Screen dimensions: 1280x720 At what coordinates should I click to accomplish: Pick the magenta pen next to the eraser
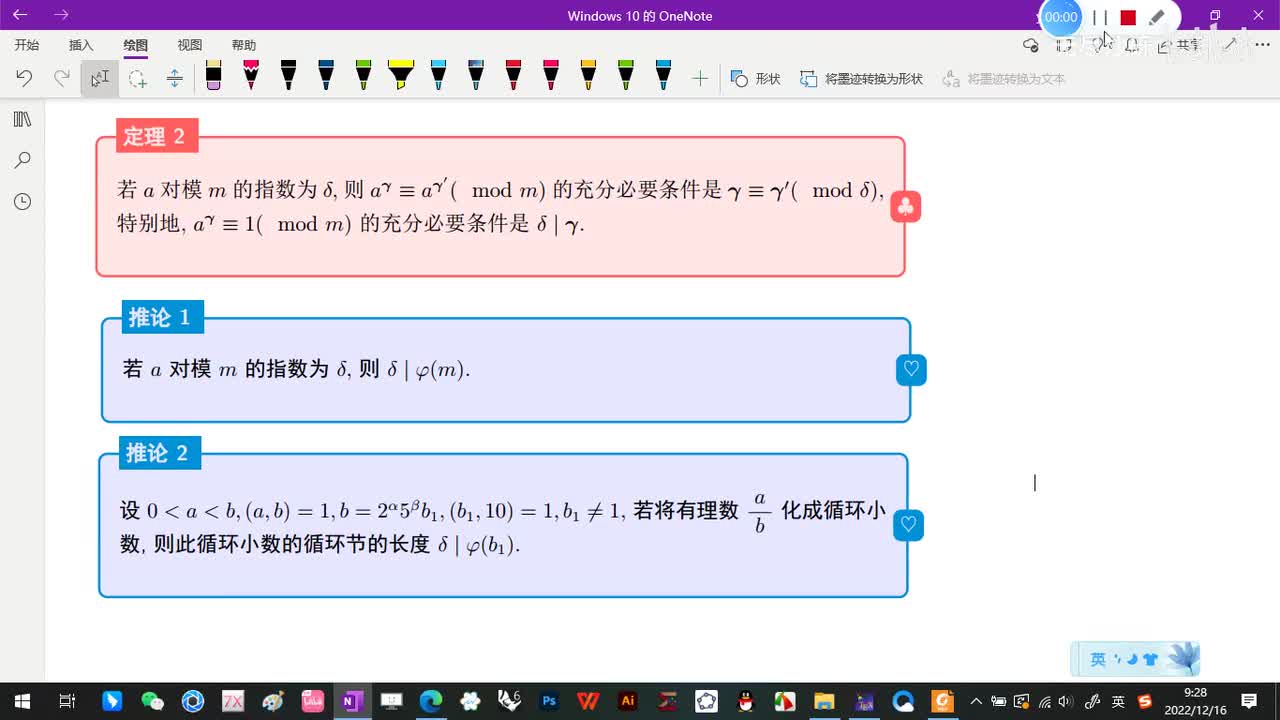click(251, 76)
